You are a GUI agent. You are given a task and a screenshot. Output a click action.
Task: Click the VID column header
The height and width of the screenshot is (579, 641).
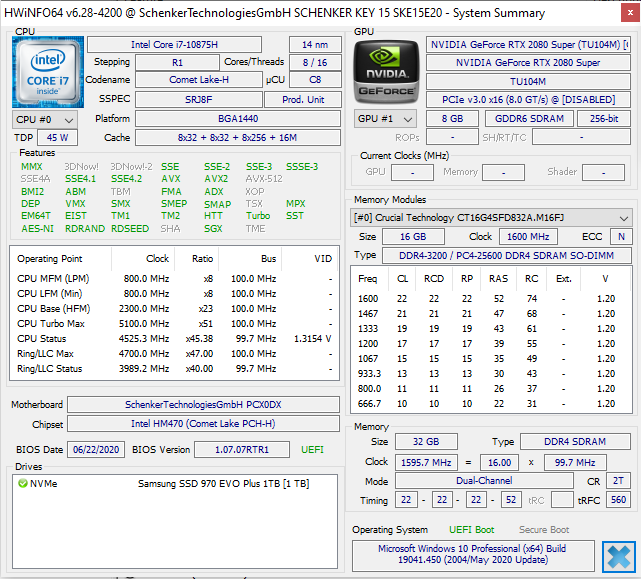(310, 258)
